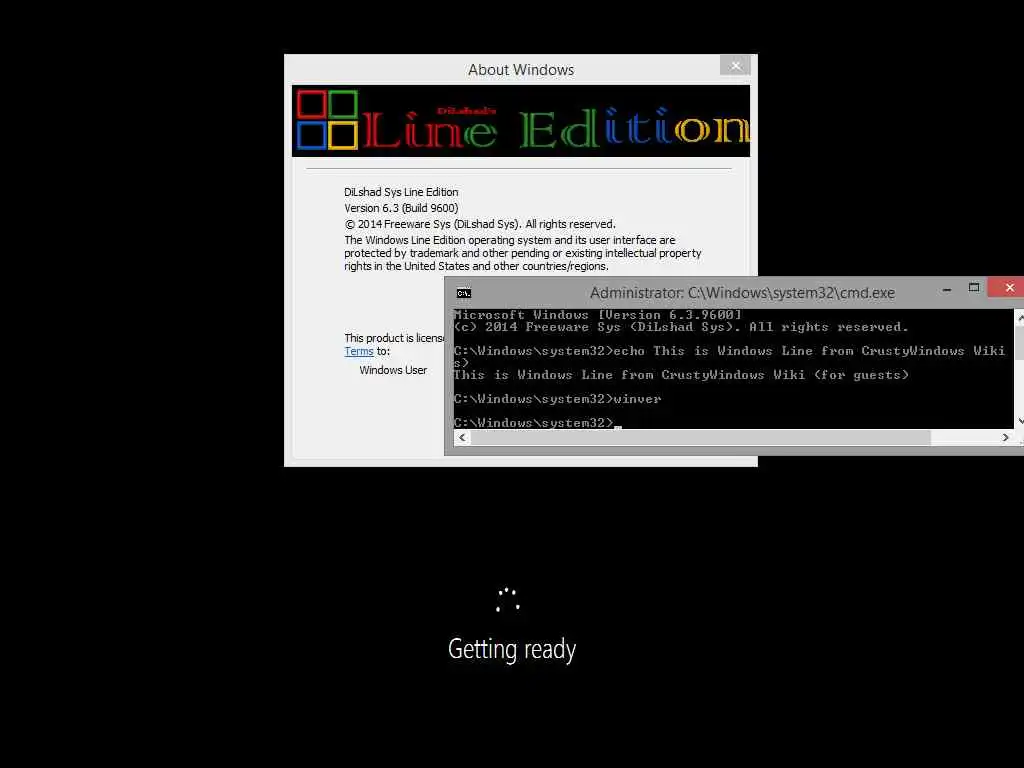Maximize the Administrator cmd.exe window

(x=974, y=287)
